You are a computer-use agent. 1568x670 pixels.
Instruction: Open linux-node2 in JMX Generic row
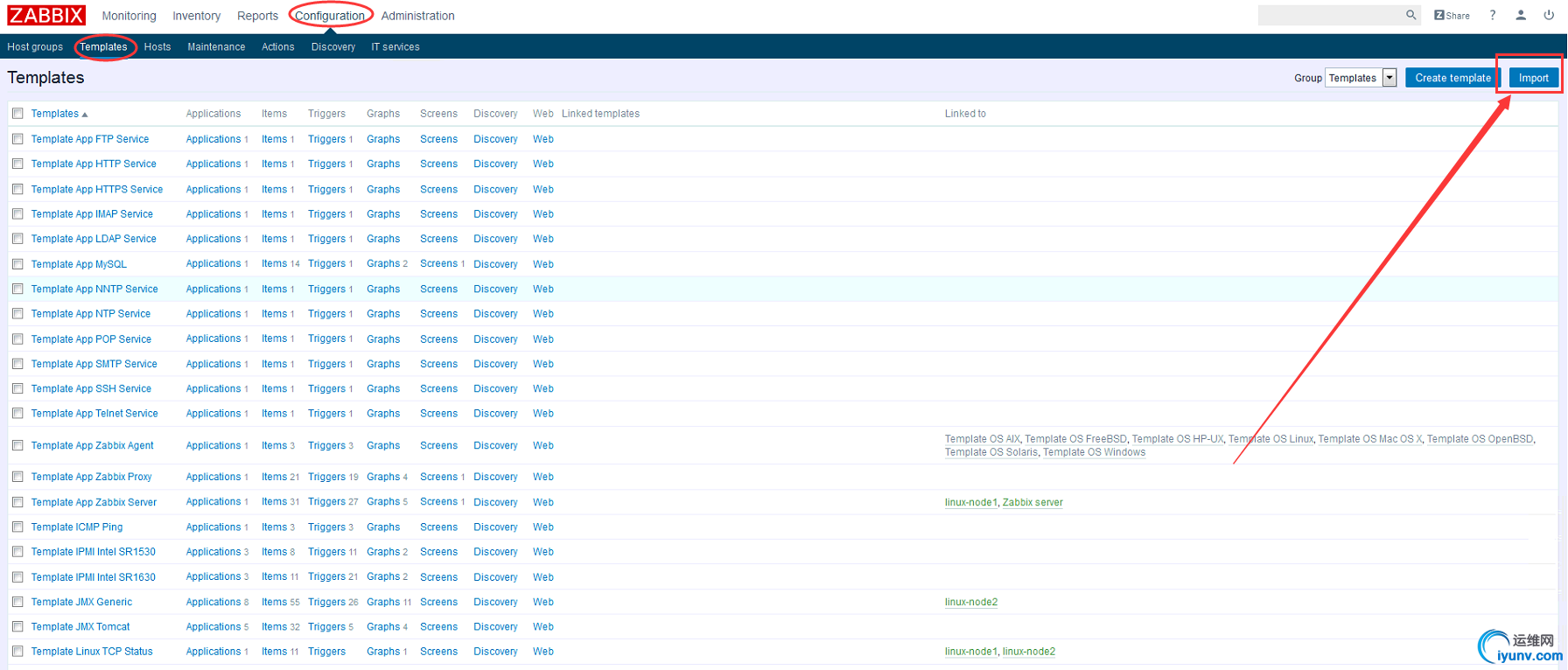971,602
